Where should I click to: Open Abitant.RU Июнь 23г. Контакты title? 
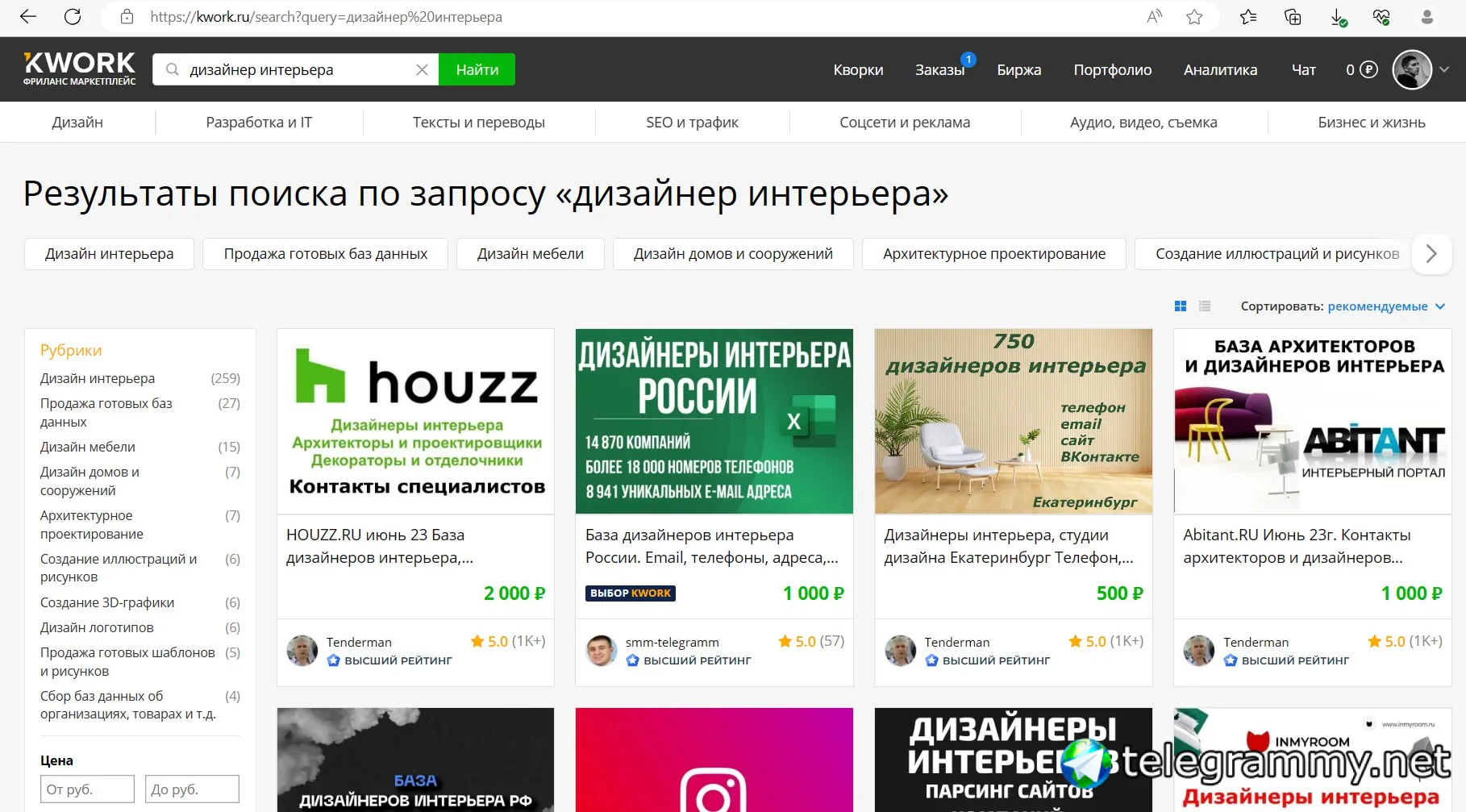point(1297,546)
